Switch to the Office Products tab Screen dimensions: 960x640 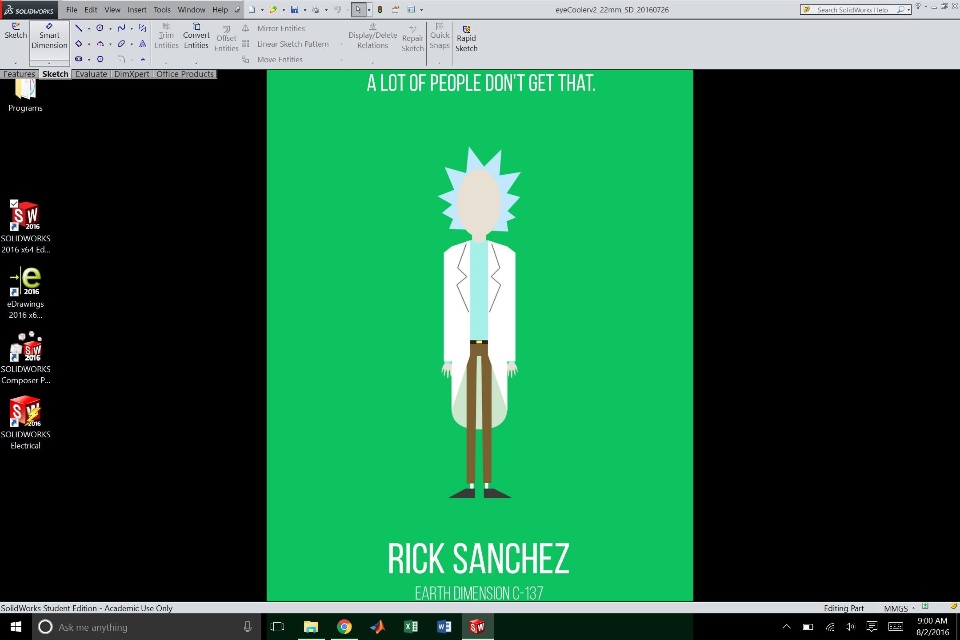185,74
